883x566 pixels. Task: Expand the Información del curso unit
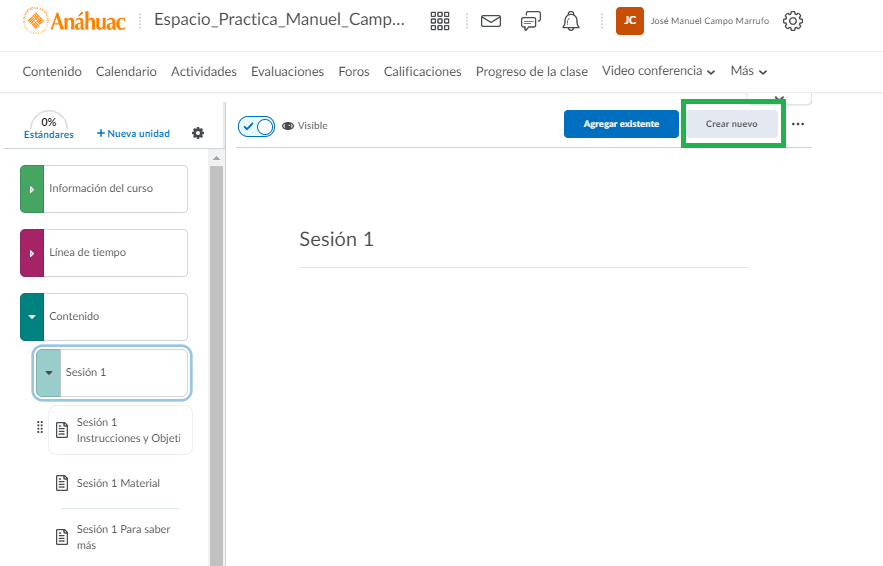(x=32, y=189)
